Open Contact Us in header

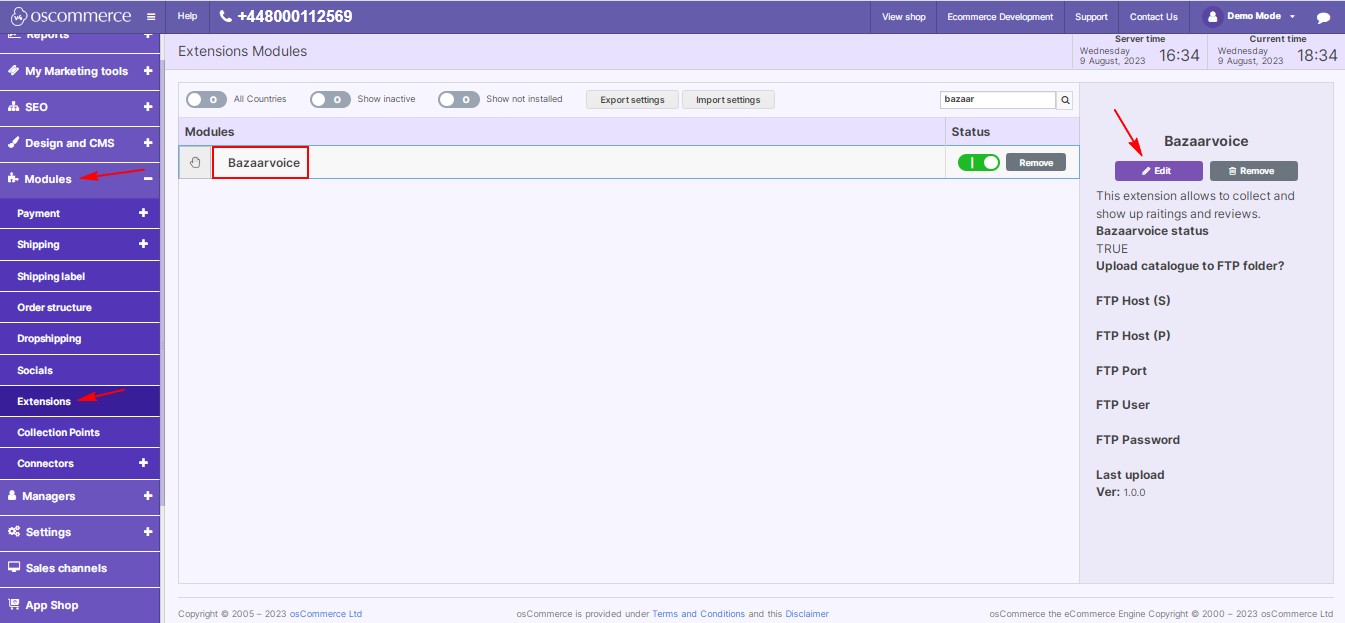[x=1154, y=17]
